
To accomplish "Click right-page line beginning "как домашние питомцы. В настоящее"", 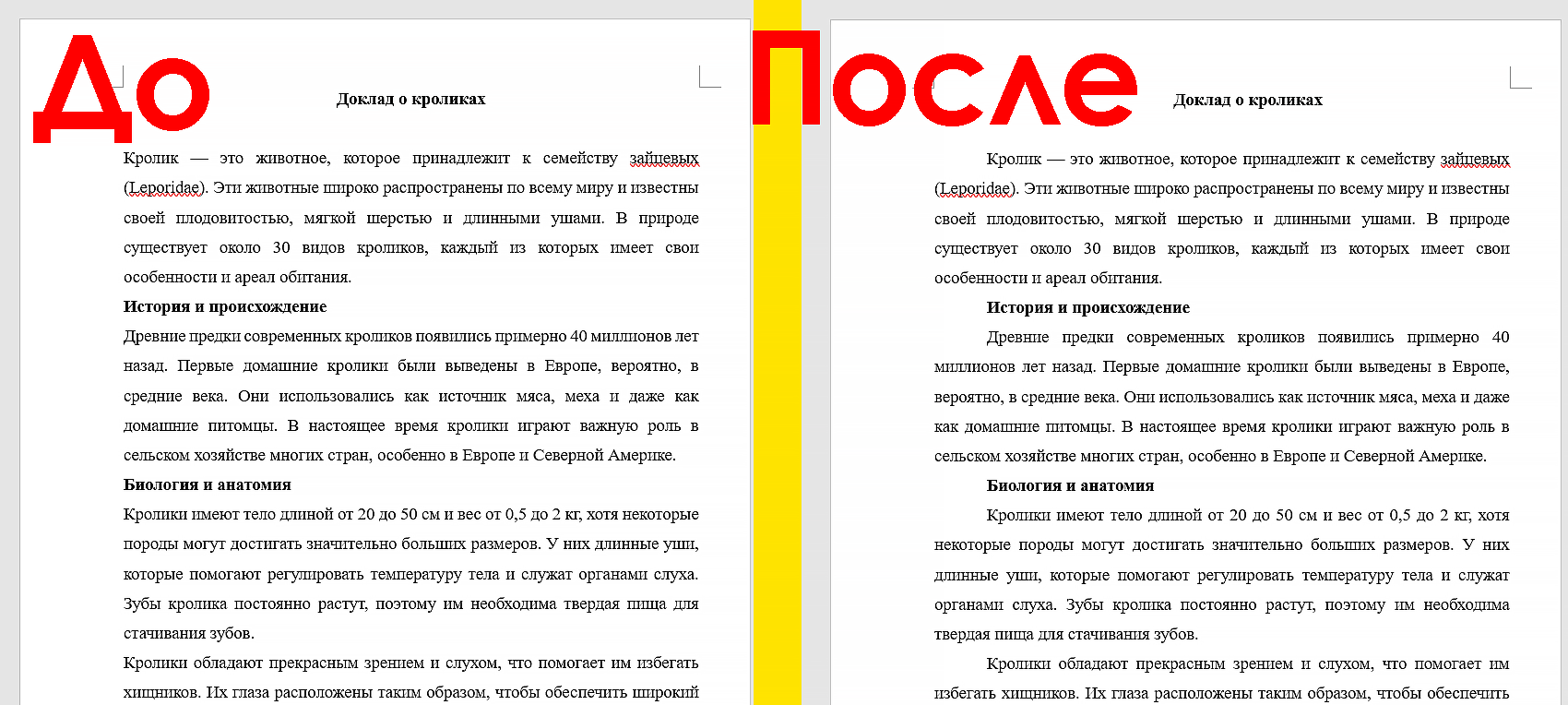I will click(x=1222, y=426).
